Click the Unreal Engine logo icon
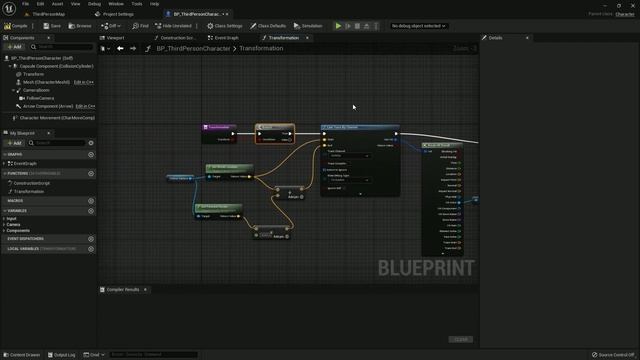 coord(9,8)
